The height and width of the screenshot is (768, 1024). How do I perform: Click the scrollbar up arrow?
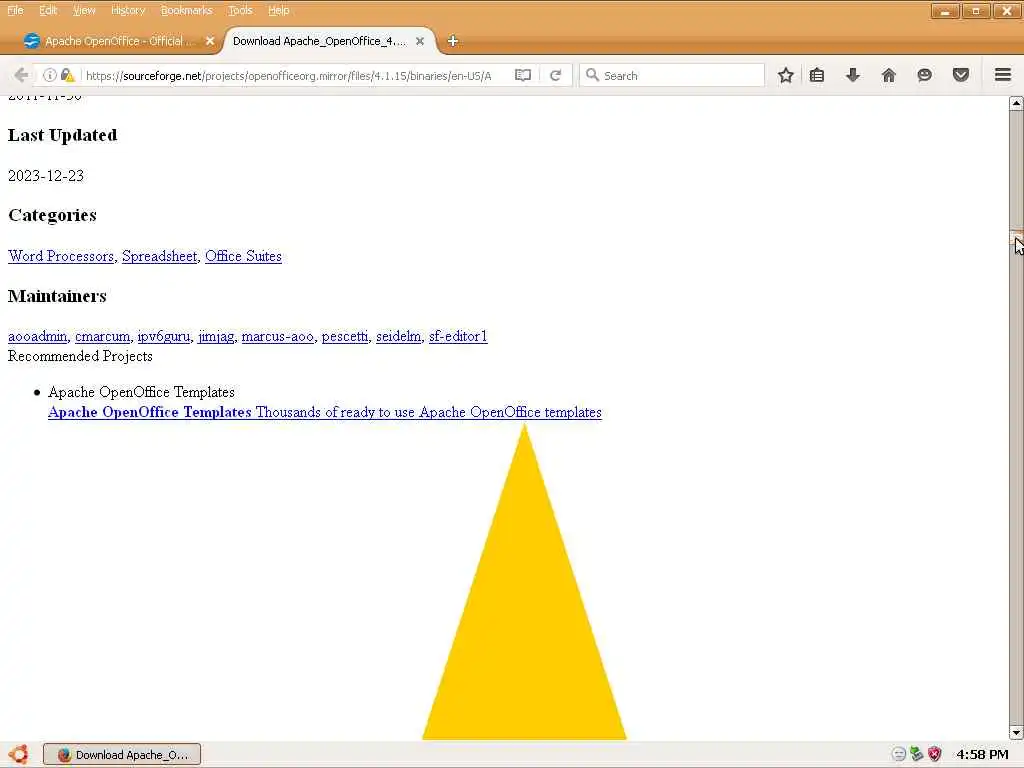click(x=1016, y=103)
